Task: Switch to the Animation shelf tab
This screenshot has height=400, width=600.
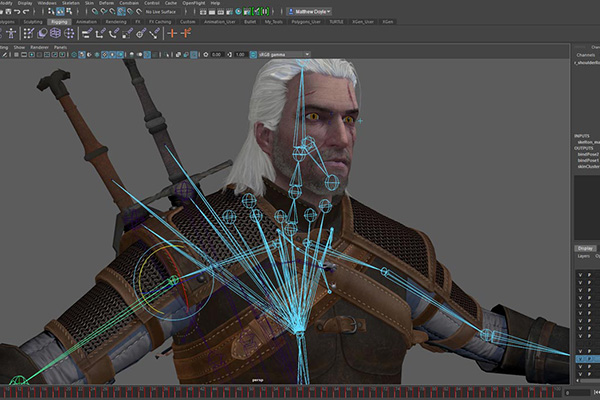Action: click(86, 22)
